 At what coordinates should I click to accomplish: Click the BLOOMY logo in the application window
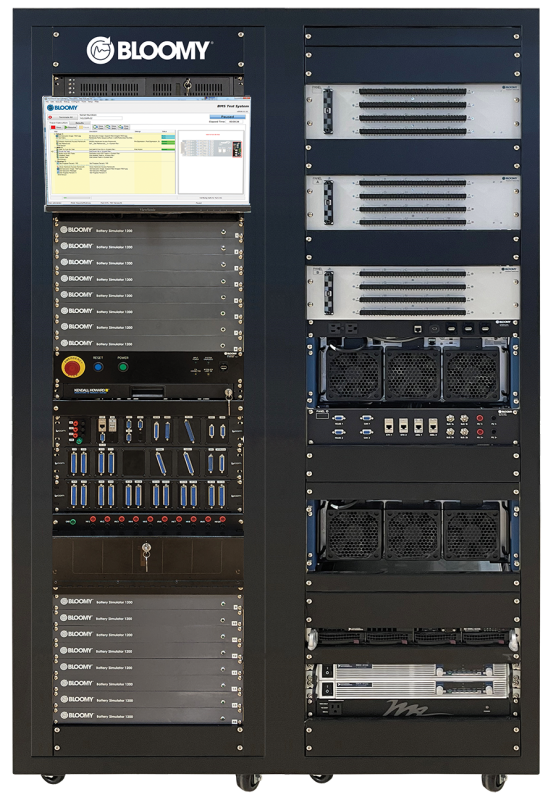62,108
